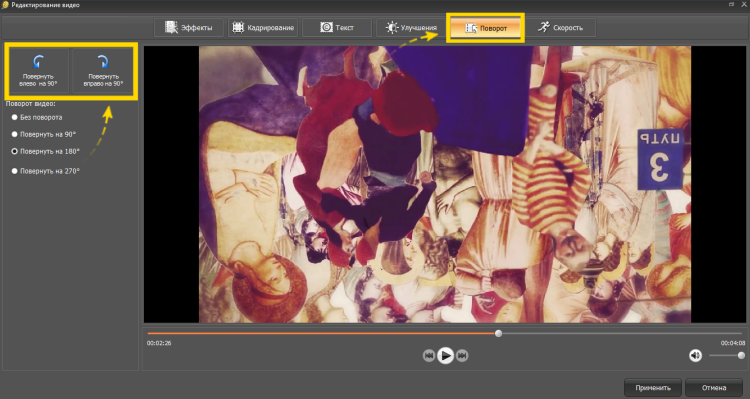
Task: Click the total duration 00:04:08 label
Action: tap(732, 343)
